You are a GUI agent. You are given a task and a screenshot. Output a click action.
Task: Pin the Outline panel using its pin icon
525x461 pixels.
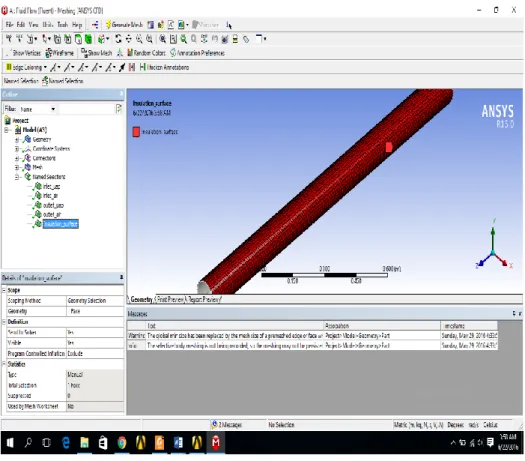click(122, 94)
